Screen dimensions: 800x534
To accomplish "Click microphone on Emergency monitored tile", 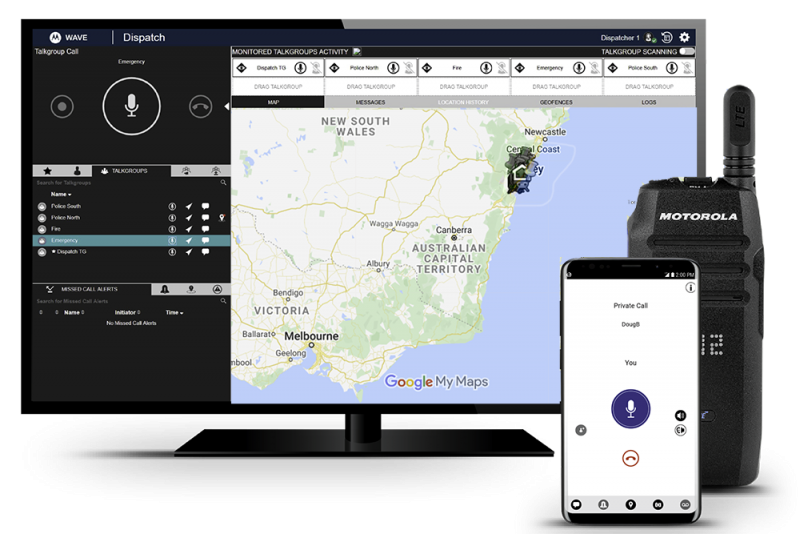I will pos(579,68).
